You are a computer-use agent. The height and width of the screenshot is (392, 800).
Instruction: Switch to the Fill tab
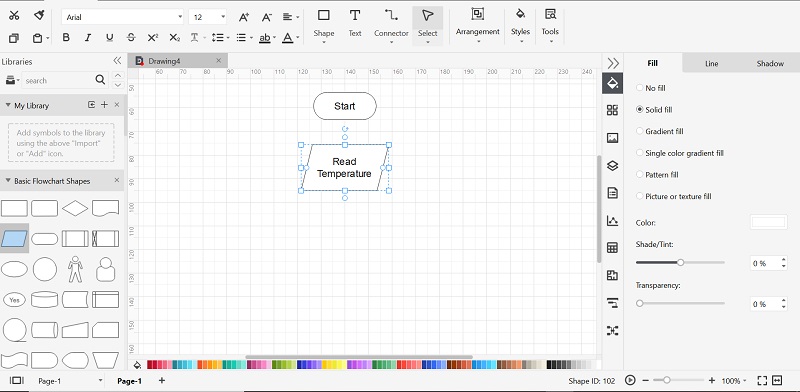[653, 63]
